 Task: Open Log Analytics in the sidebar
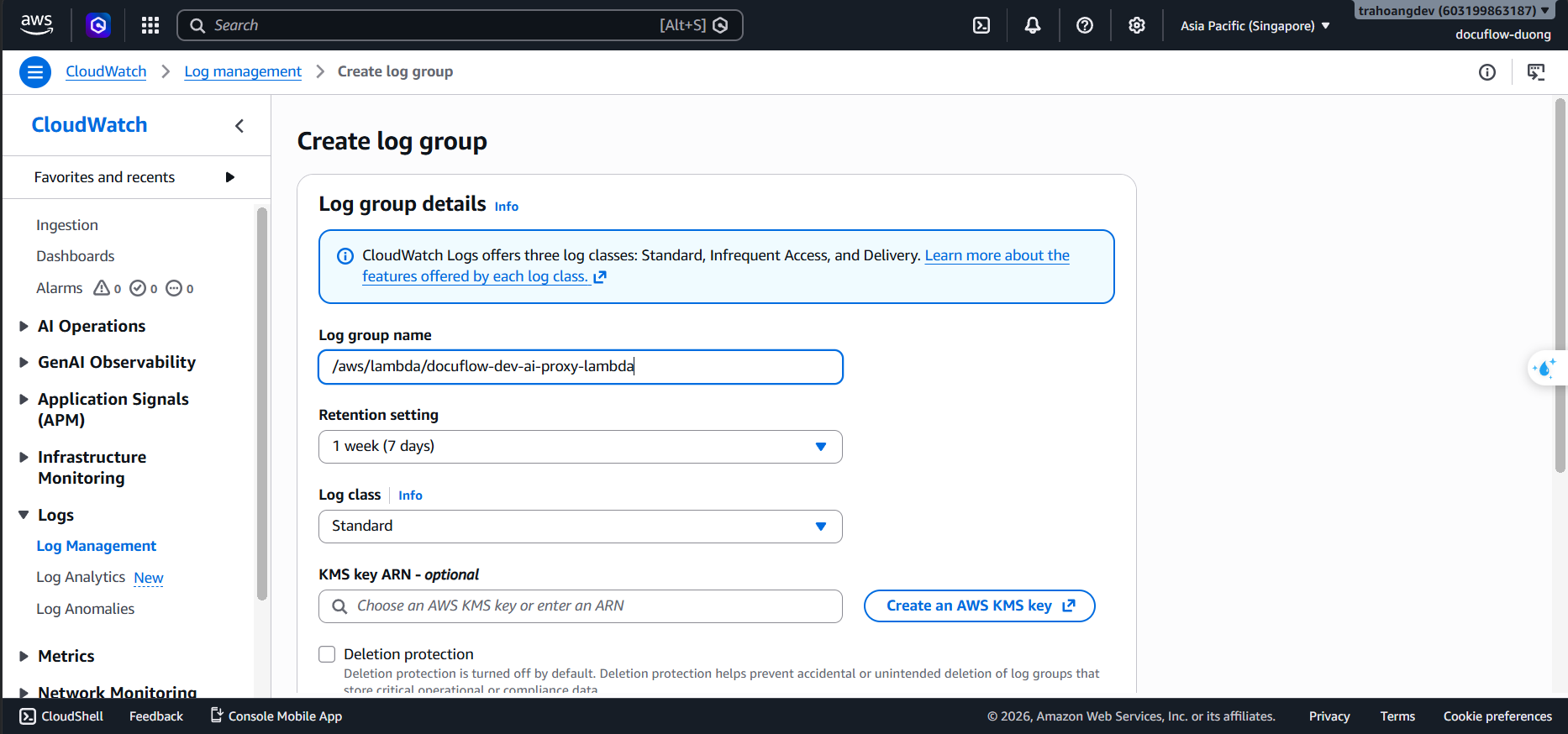click(81, 577)
